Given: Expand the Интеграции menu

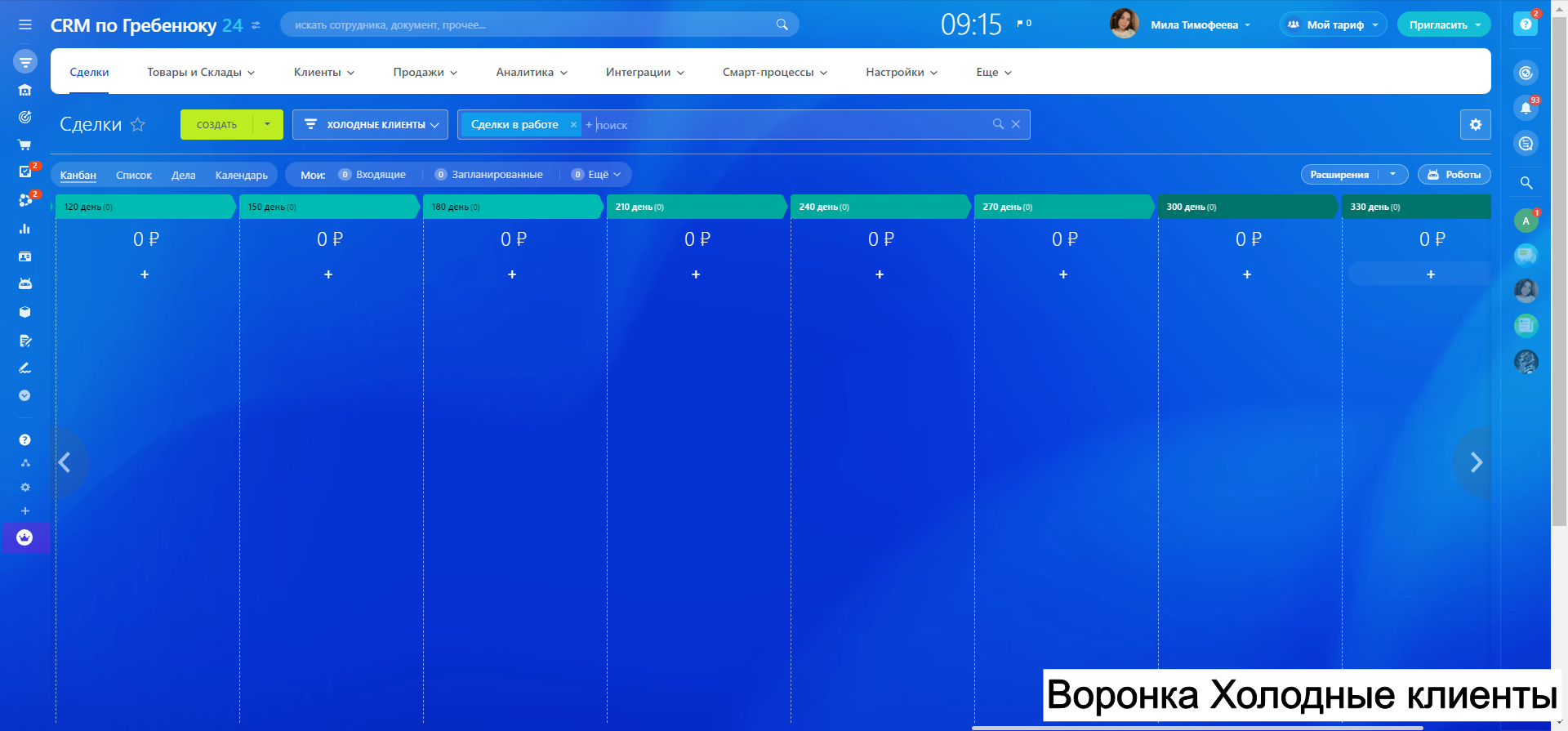Looking at the screenshot, I should click(x=645, y=72).
